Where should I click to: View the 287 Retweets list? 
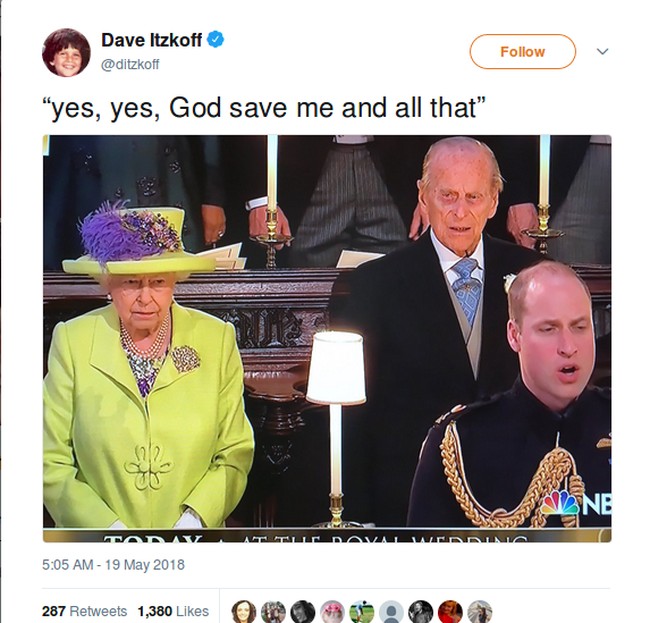(84, 611)
